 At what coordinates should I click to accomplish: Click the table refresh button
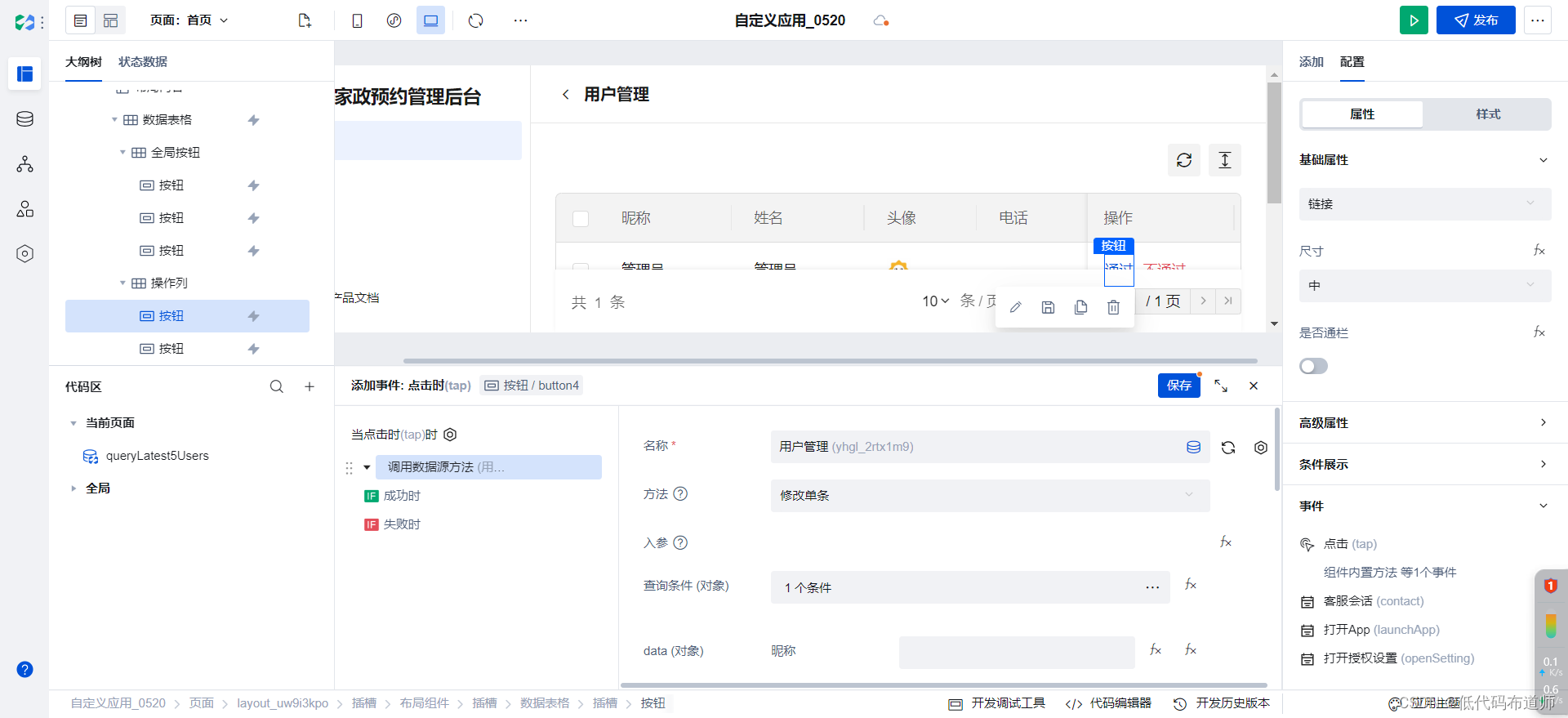1184,160
